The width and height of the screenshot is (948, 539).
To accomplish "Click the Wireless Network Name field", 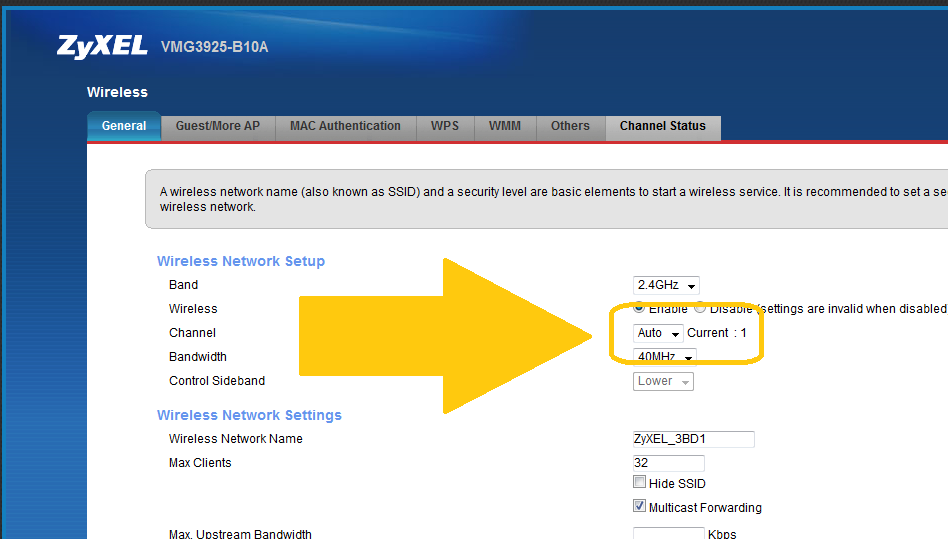I will [x=693, y=439].
